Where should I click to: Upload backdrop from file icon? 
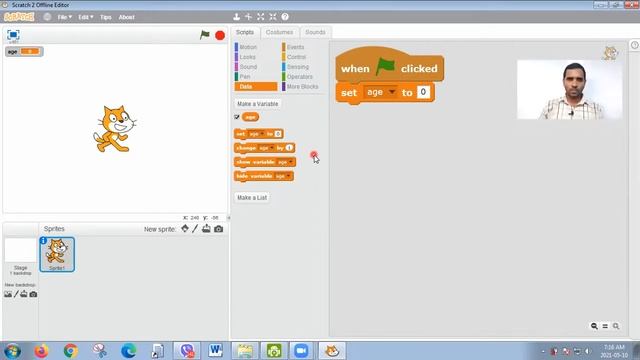24,294
